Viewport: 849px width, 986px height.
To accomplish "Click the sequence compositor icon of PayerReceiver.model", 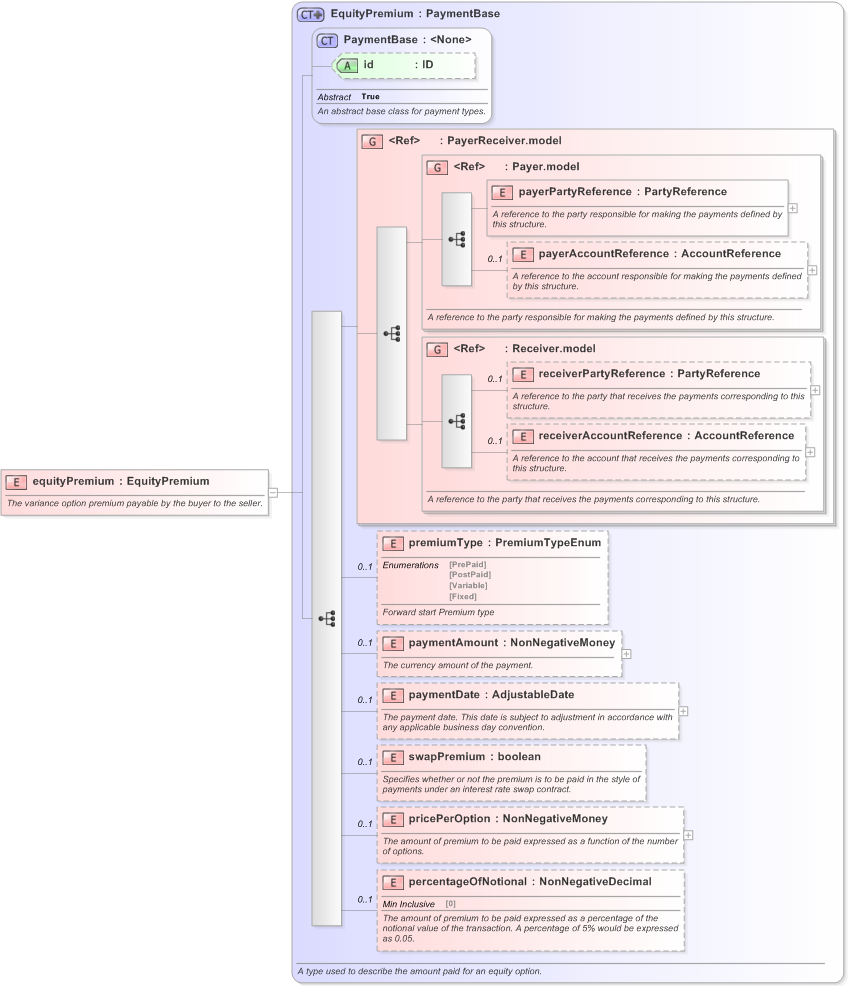I will click(x=392, y=333).
